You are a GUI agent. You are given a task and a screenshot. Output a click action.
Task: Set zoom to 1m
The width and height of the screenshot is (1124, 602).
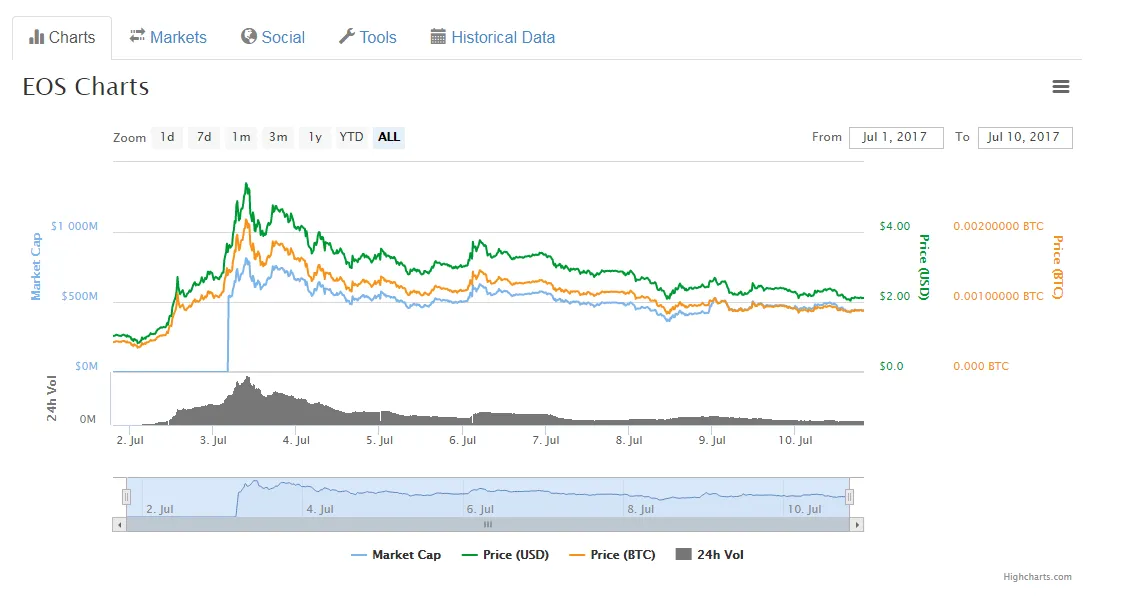(x=242, y=137)
